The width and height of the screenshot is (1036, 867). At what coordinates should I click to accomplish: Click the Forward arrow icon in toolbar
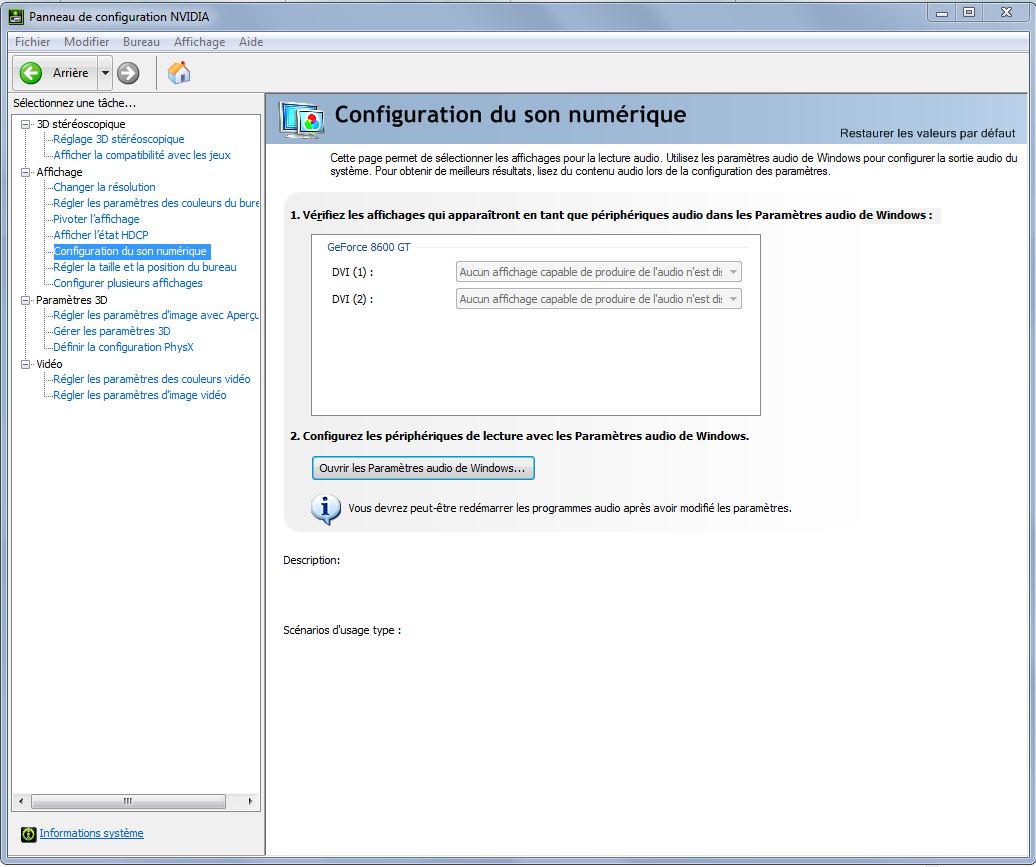(x=128, y=73)
